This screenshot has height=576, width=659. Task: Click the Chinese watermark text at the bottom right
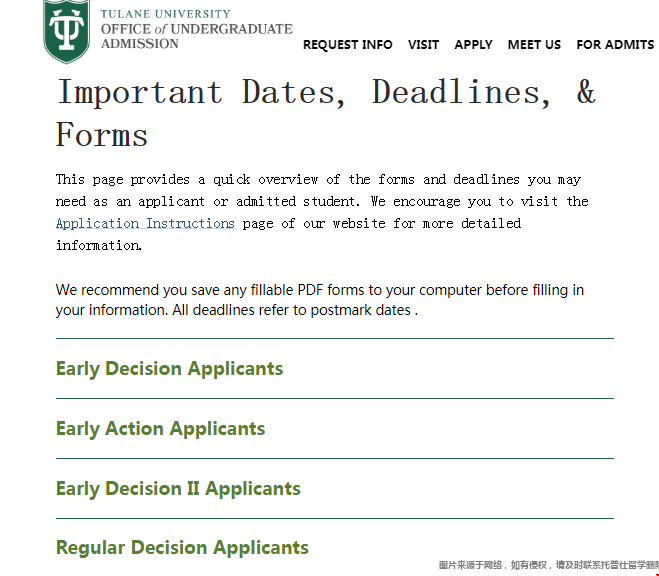coord(548,566)
